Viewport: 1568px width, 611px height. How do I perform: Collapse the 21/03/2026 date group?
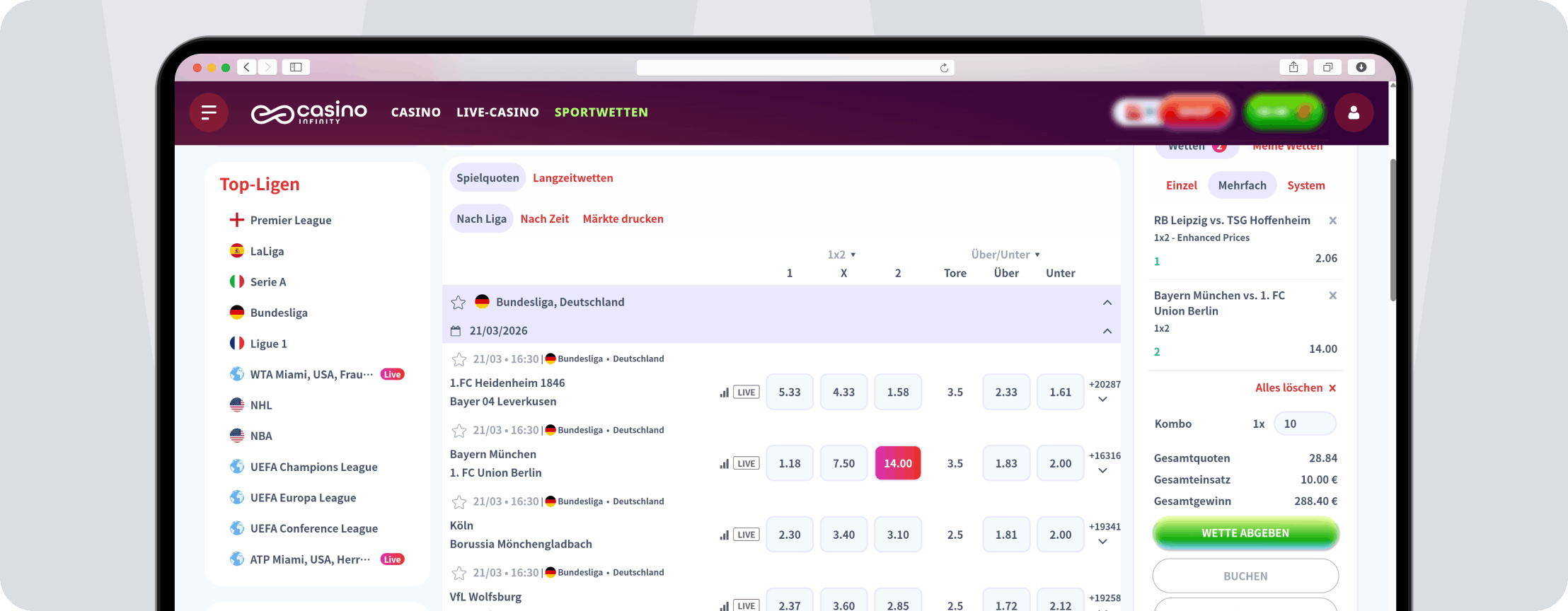tap(1107, 331)
